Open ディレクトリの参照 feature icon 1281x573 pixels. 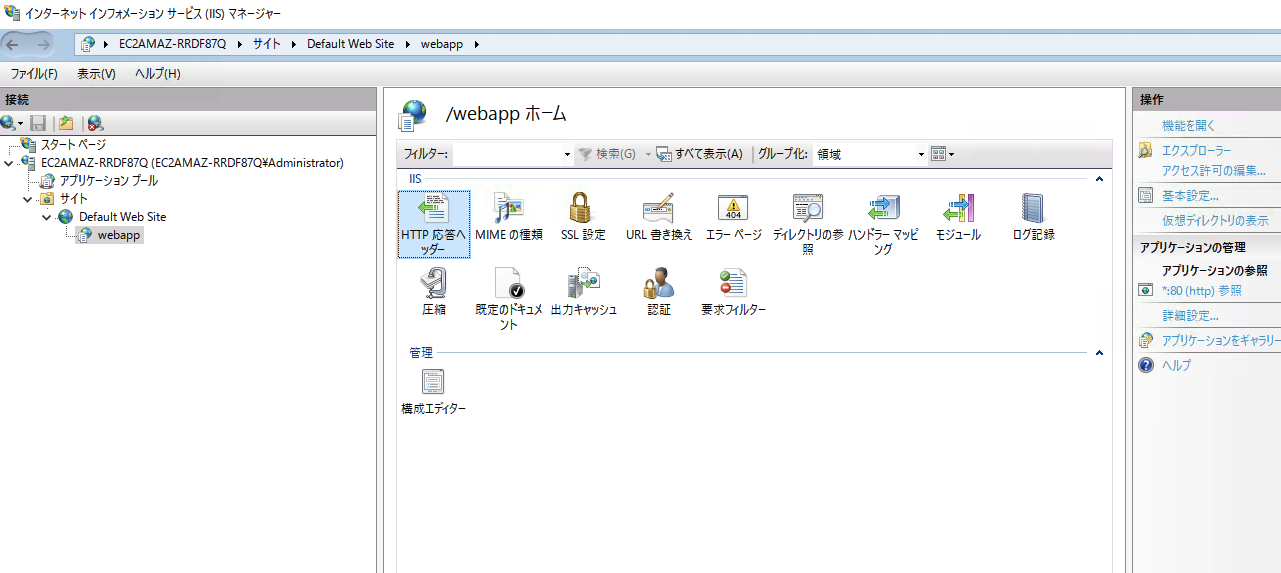(807, 208)
